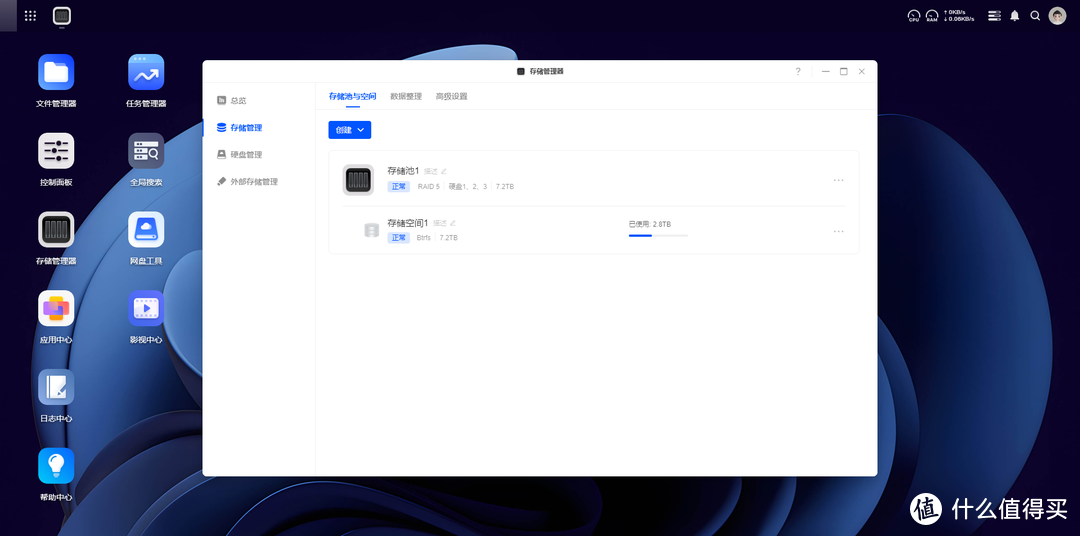Viewport: 1080px width, 536px height.
Task: Click the 正常 status badge of 存储池1
Action: [399, 187]
